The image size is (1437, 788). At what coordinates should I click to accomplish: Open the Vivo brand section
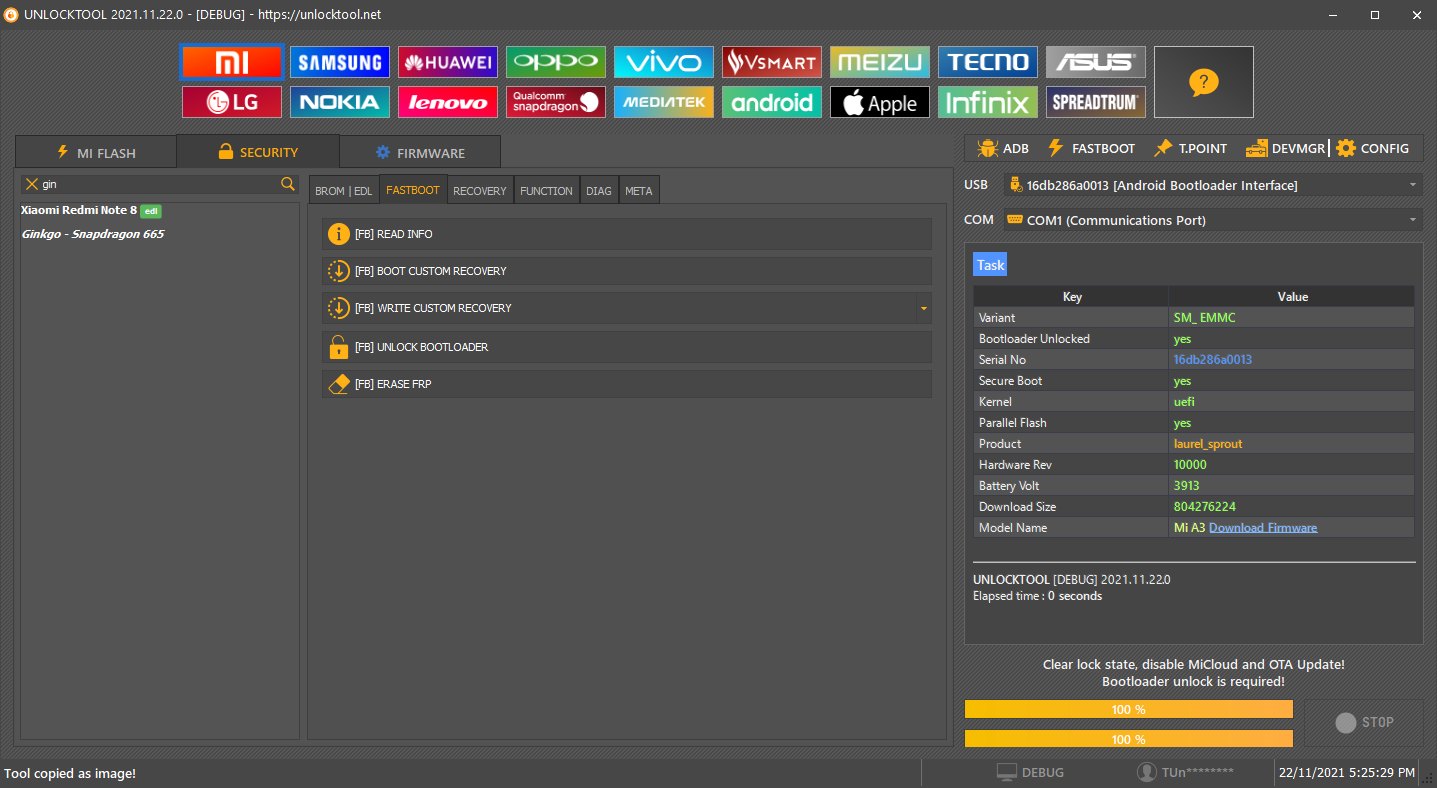click(664, 62)
